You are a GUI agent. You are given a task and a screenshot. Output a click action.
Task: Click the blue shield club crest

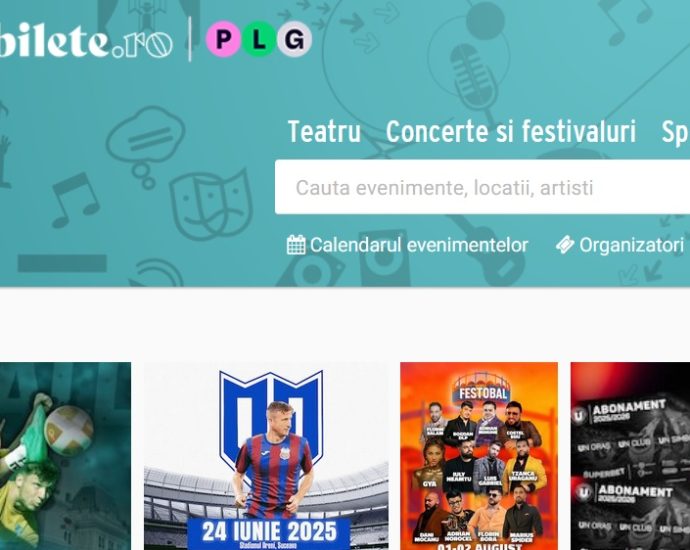(271, 418)
